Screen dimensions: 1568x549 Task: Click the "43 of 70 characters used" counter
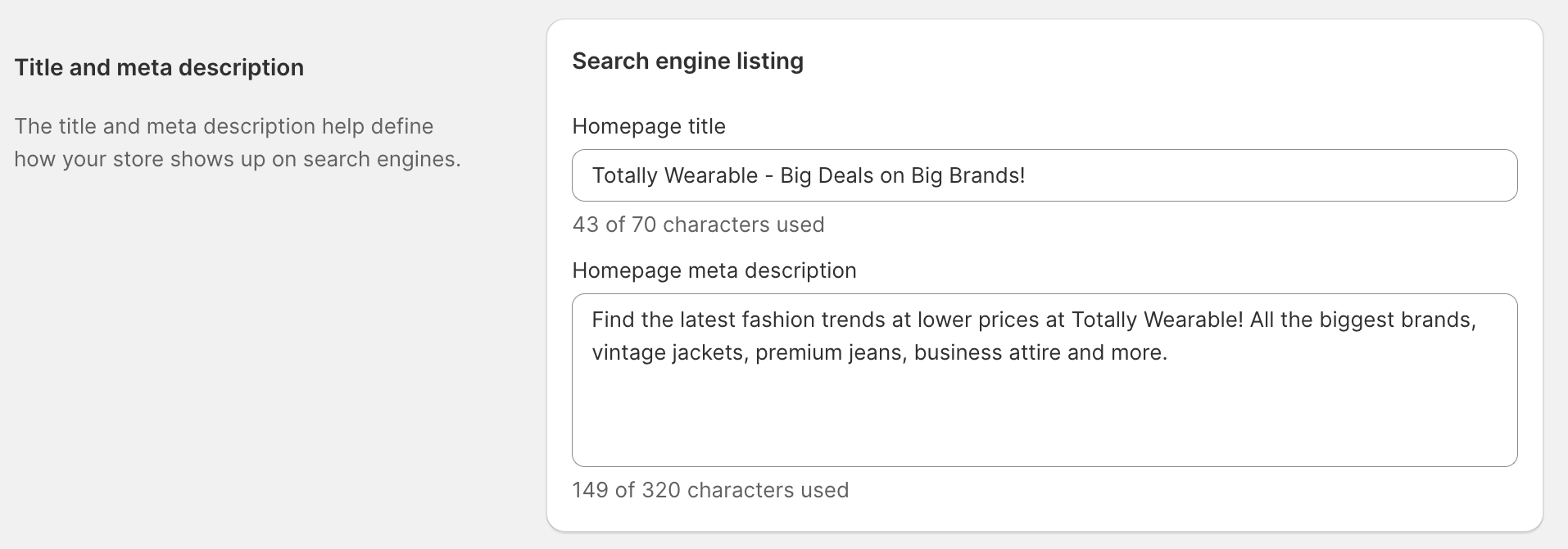[x=698, y=225]
